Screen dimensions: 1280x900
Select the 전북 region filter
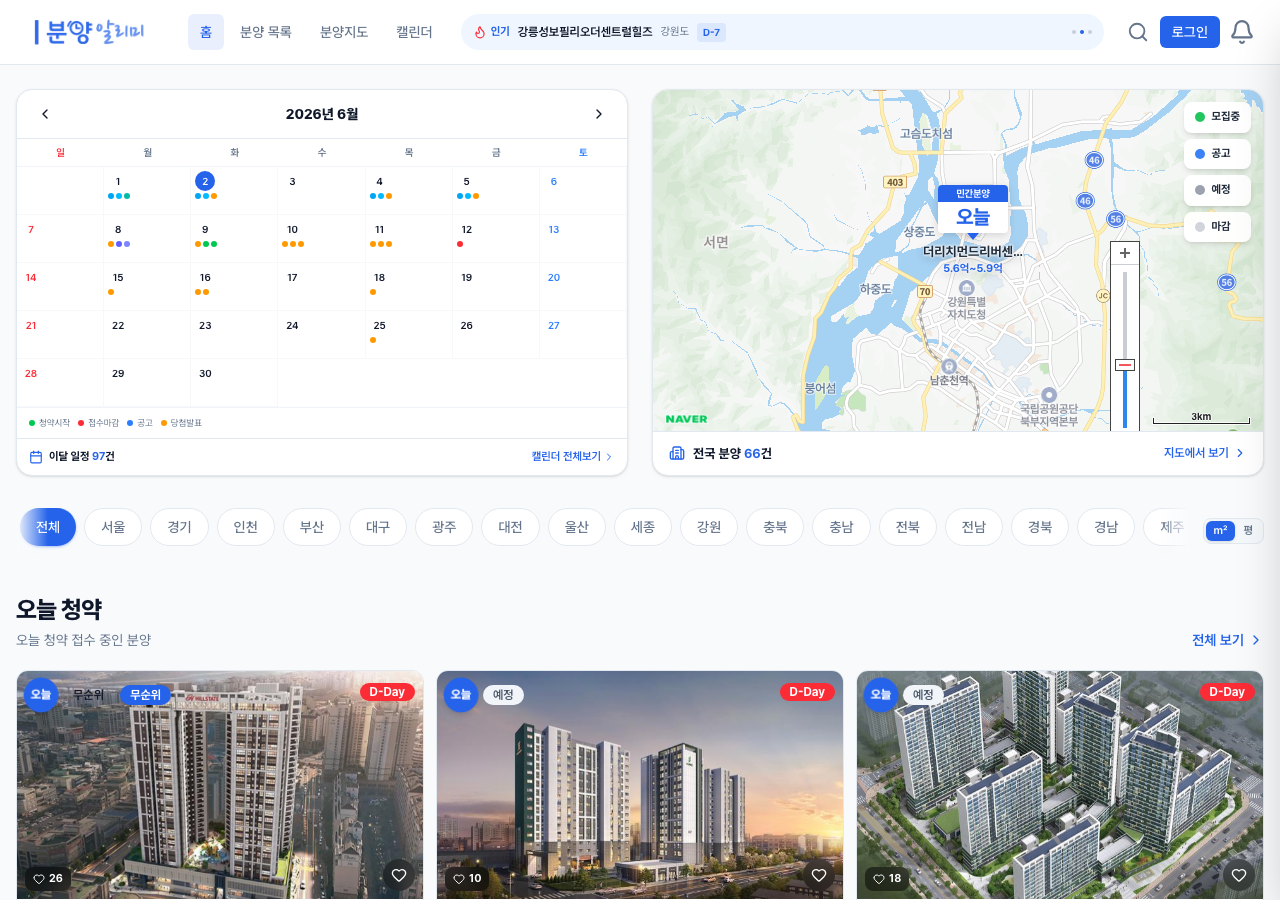(907, 527)
